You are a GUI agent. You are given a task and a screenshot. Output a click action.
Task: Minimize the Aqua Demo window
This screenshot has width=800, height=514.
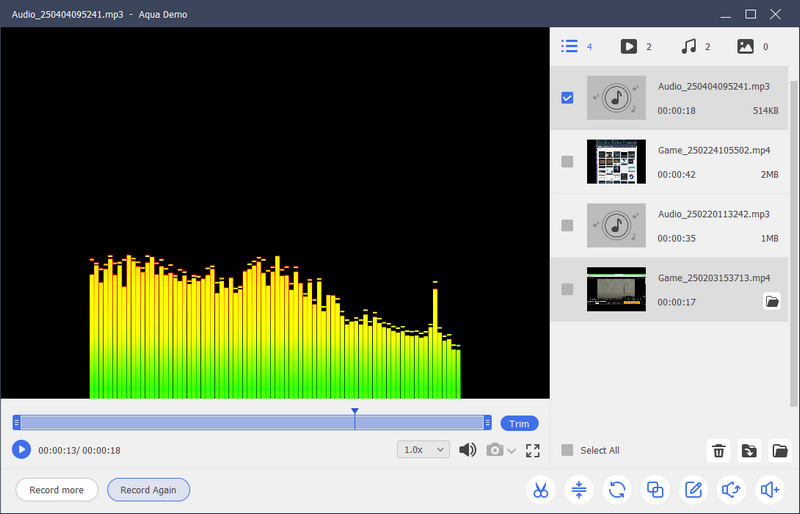(726, 15)
